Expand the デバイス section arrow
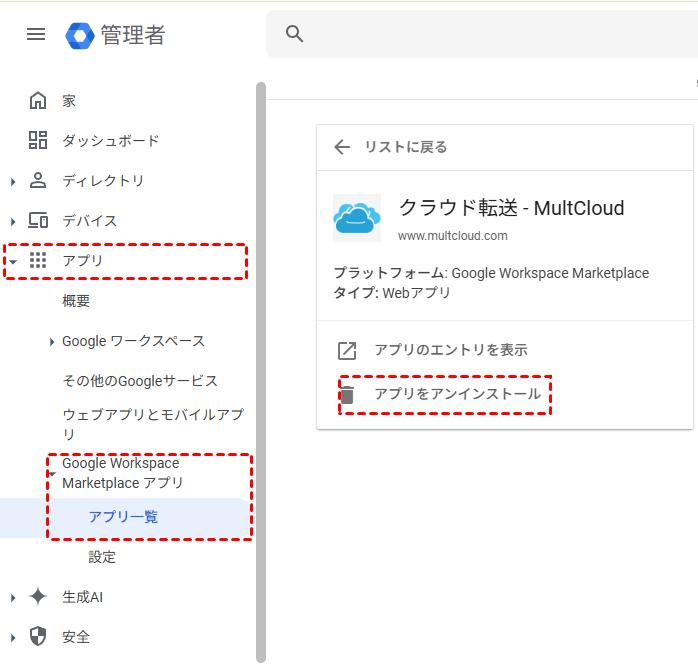The width and height of the screenshot is (698, 664). (x=13, y=221)
